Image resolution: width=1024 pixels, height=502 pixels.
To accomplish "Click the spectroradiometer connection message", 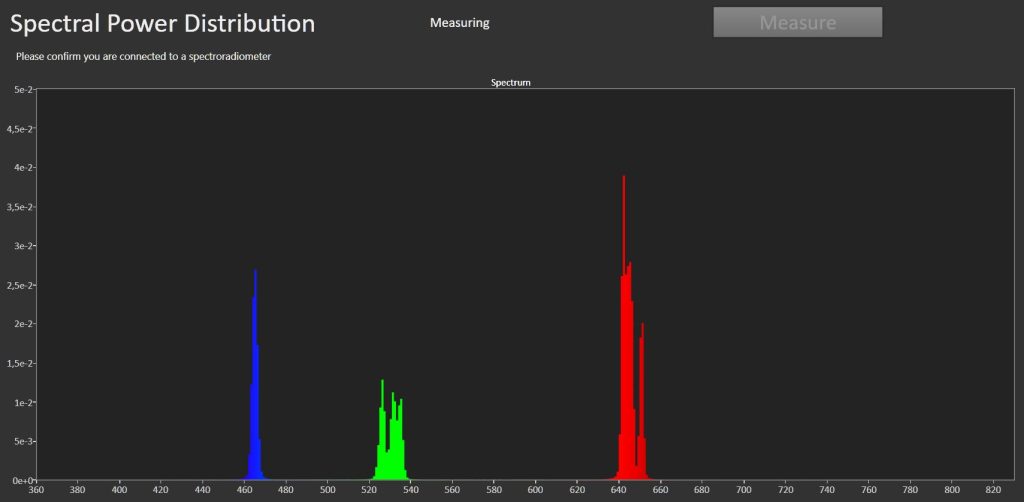I will (x=144, y=57).
